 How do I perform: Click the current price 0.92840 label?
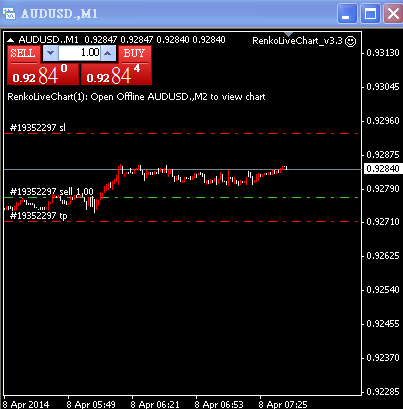click(x=383, y=169)
